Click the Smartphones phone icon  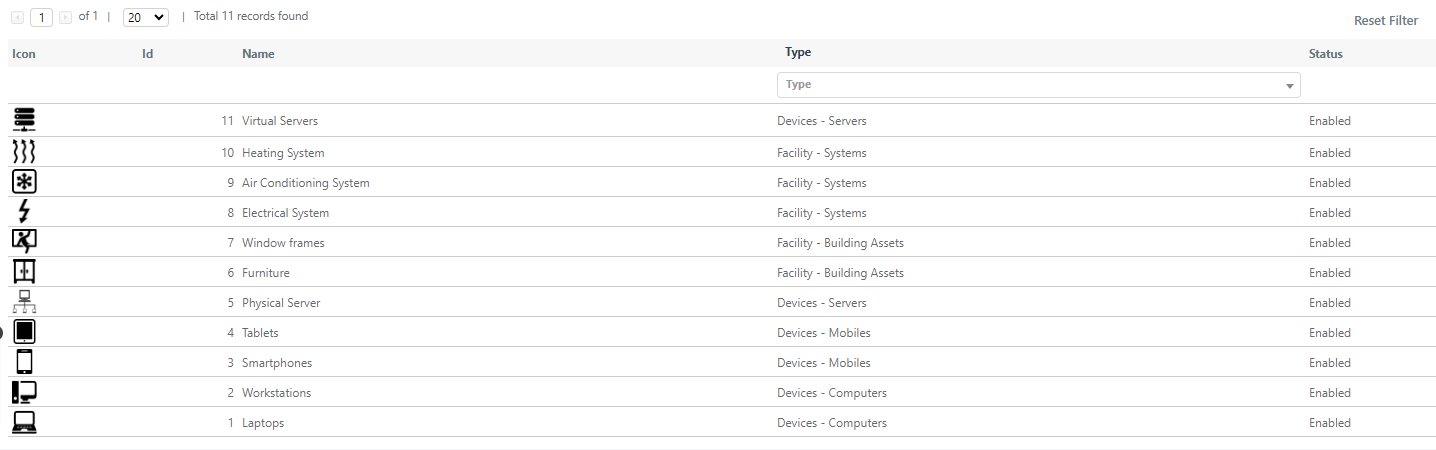pos(24,362)
